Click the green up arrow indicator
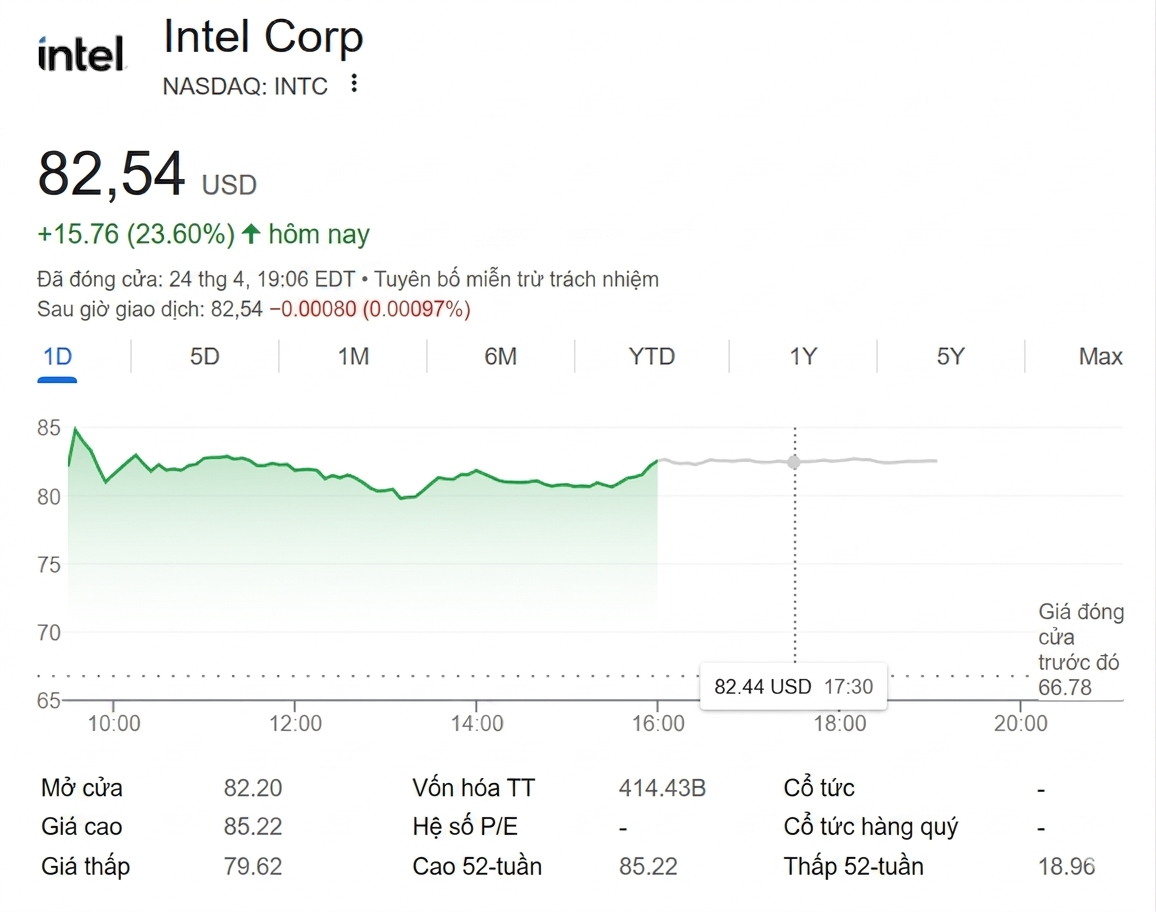Screen dimensions: 1156x912 (x=251, y=234)
